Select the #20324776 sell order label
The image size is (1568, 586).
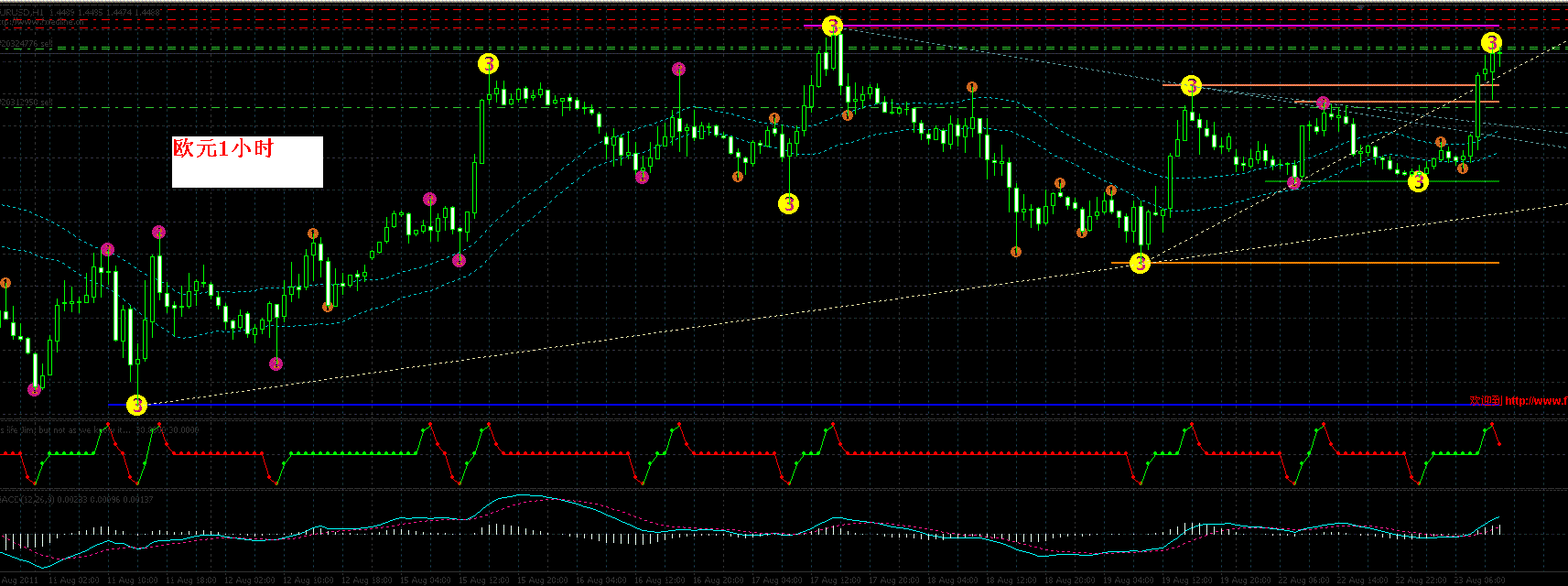(27, 43)
